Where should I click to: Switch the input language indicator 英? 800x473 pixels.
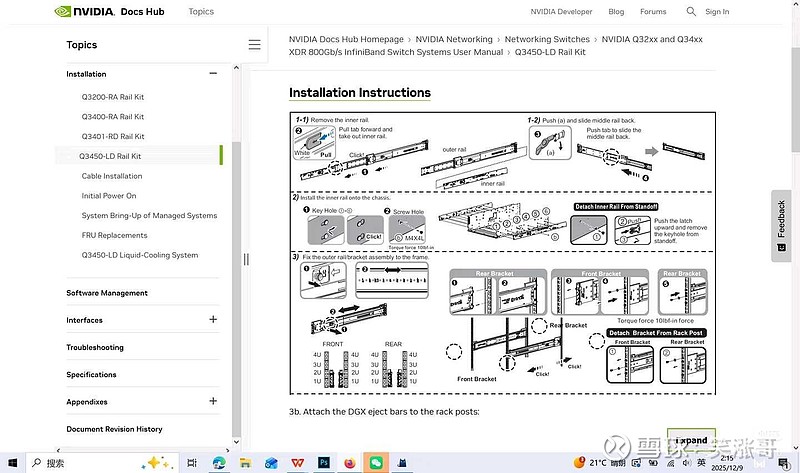702,462
